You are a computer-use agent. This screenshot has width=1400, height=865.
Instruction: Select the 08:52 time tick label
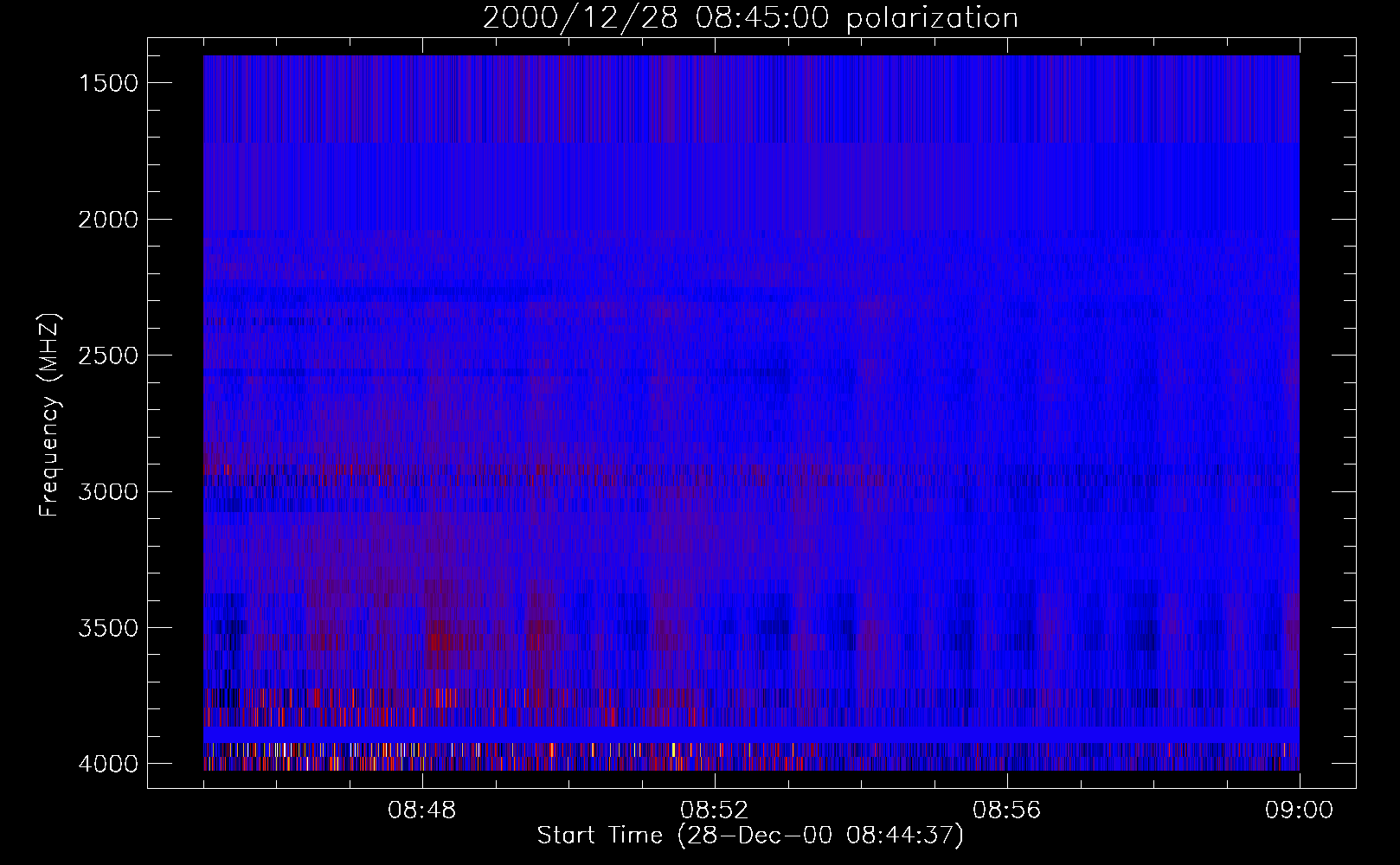tap(715, 811)
